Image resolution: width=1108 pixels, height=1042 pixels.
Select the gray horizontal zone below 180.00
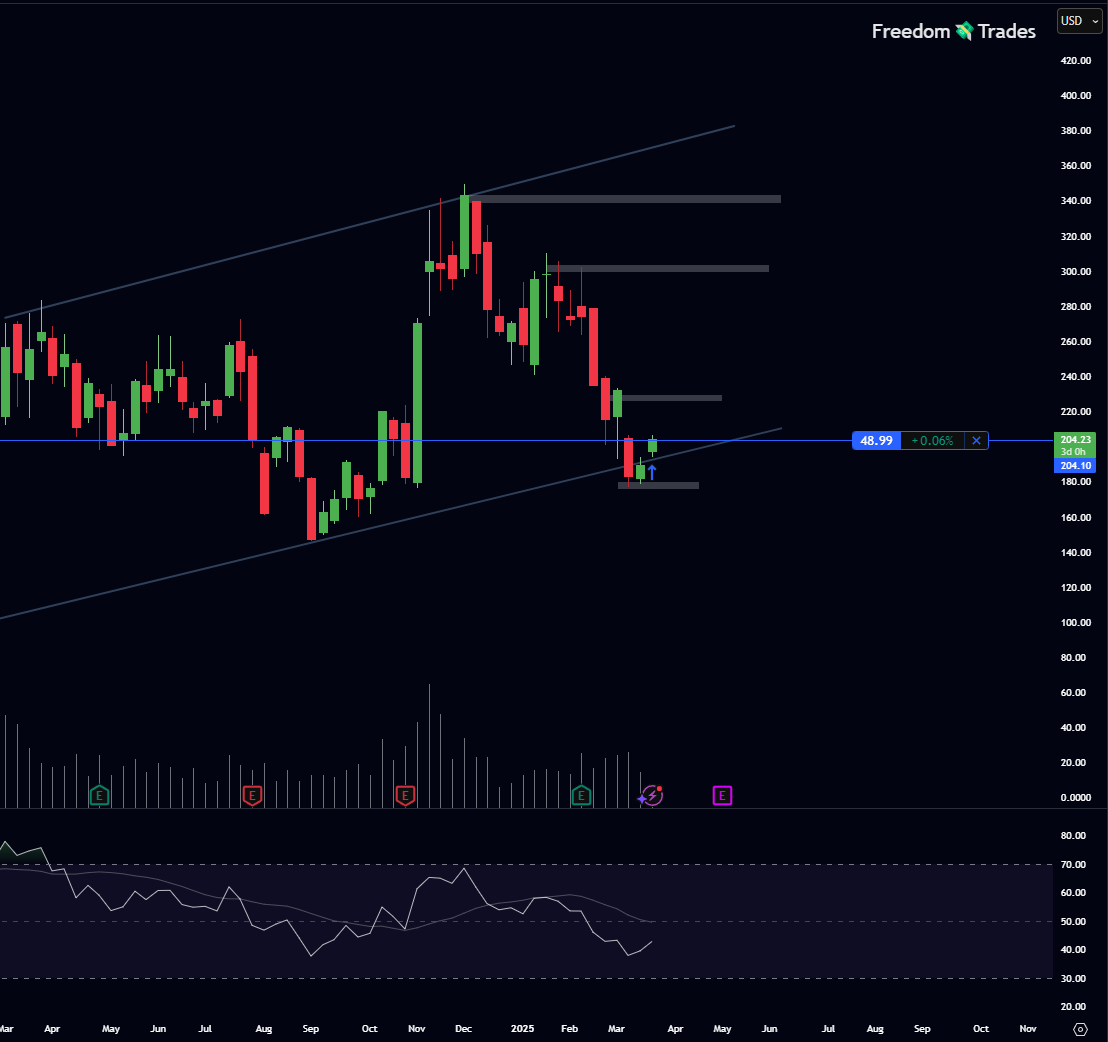(659, 485)
